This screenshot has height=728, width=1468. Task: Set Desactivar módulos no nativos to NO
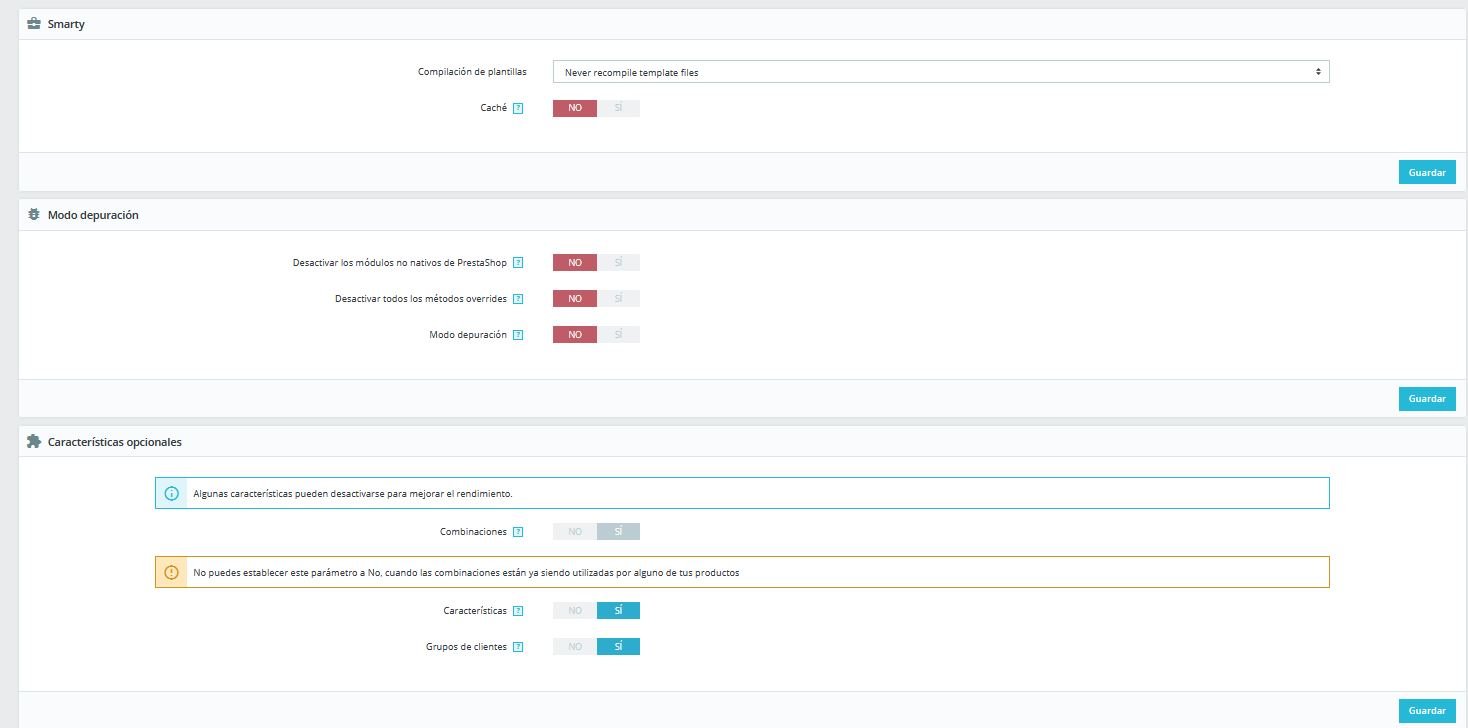coord(575,263)
